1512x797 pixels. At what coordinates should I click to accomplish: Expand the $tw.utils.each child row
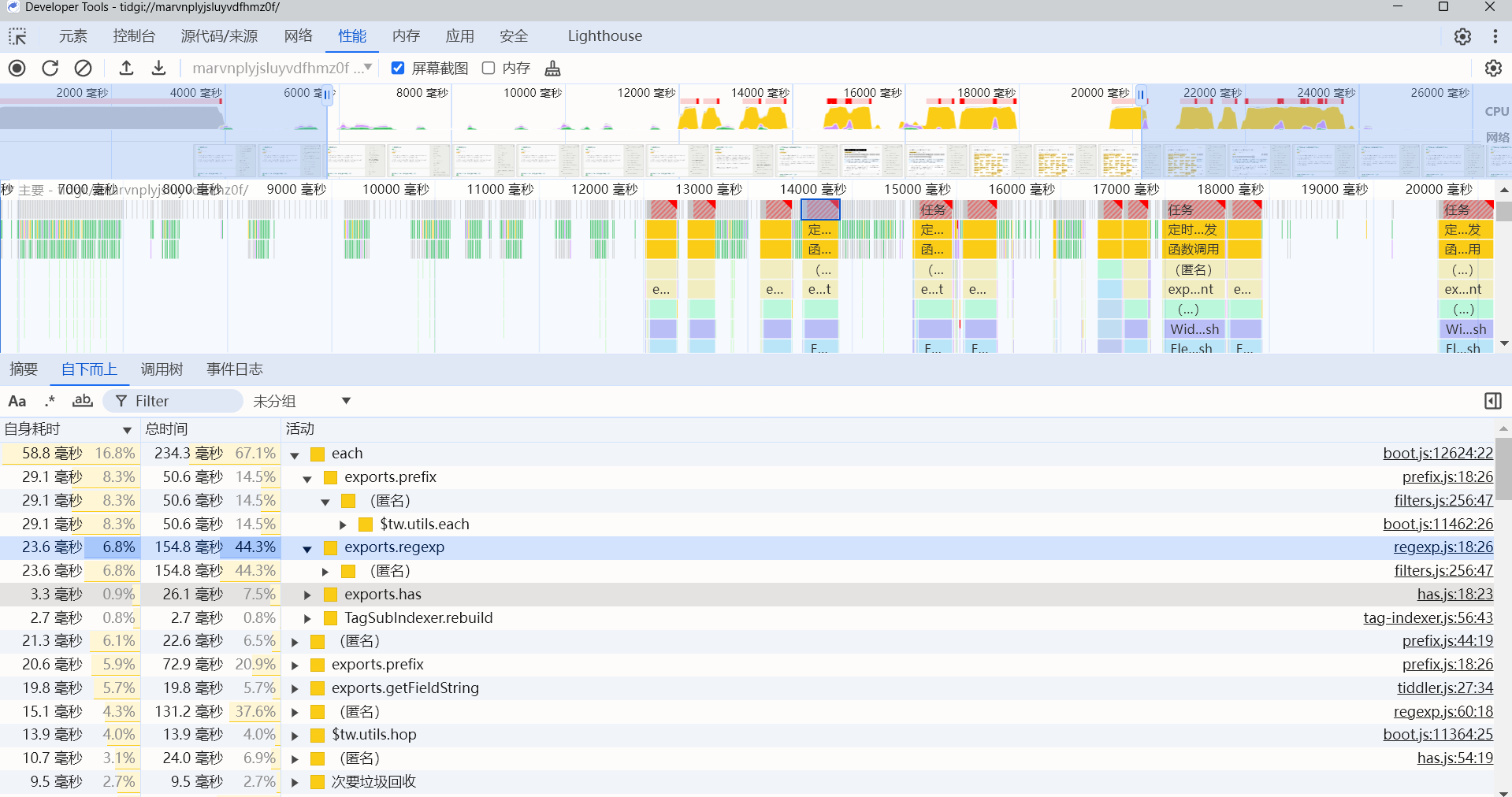tap(343, 525)
